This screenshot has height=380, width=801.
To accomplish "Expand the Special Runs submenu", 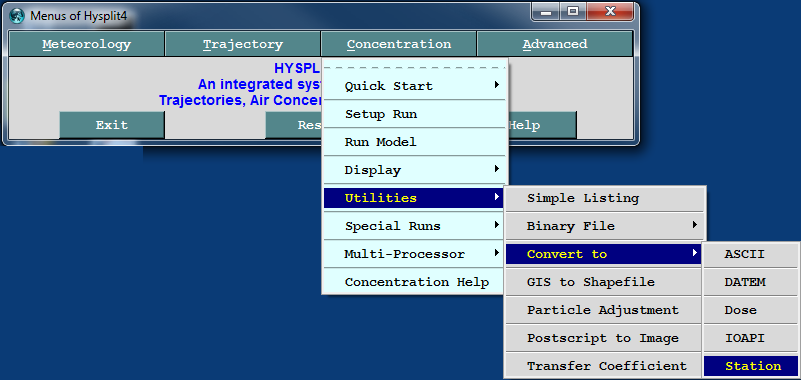I will pos(415,226).
